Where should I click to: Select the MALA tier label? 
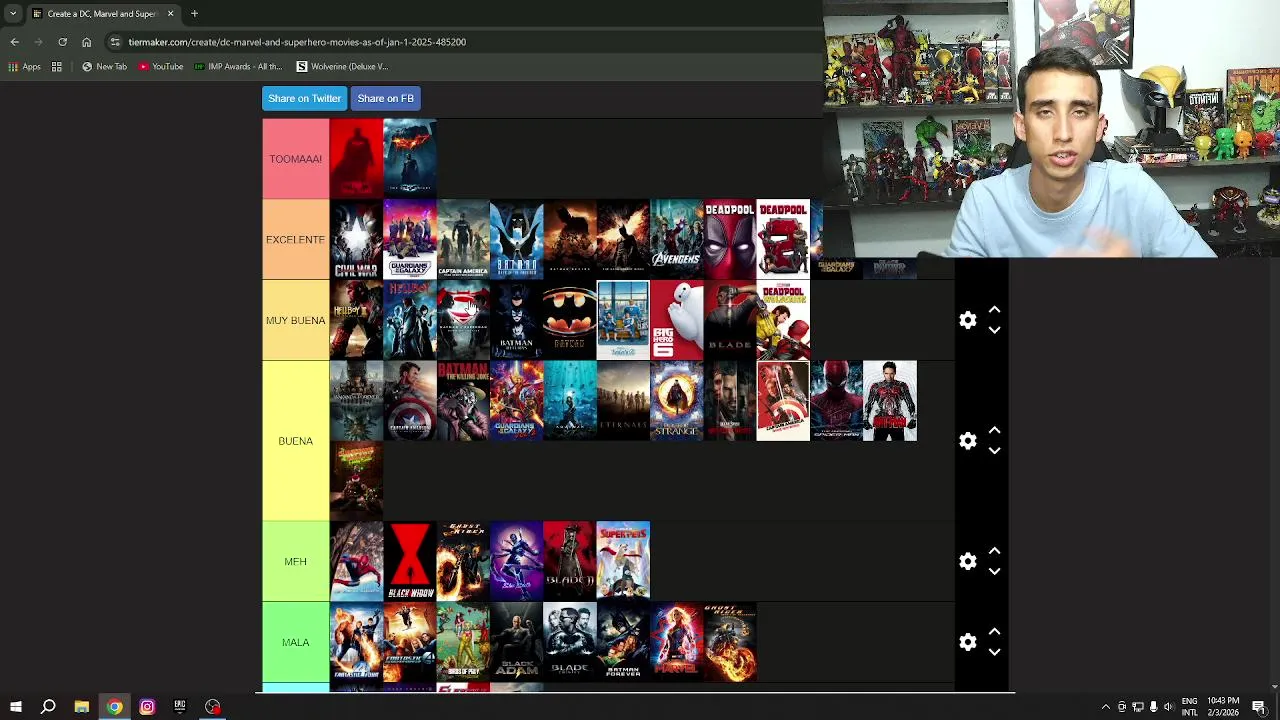pos(295,642)
